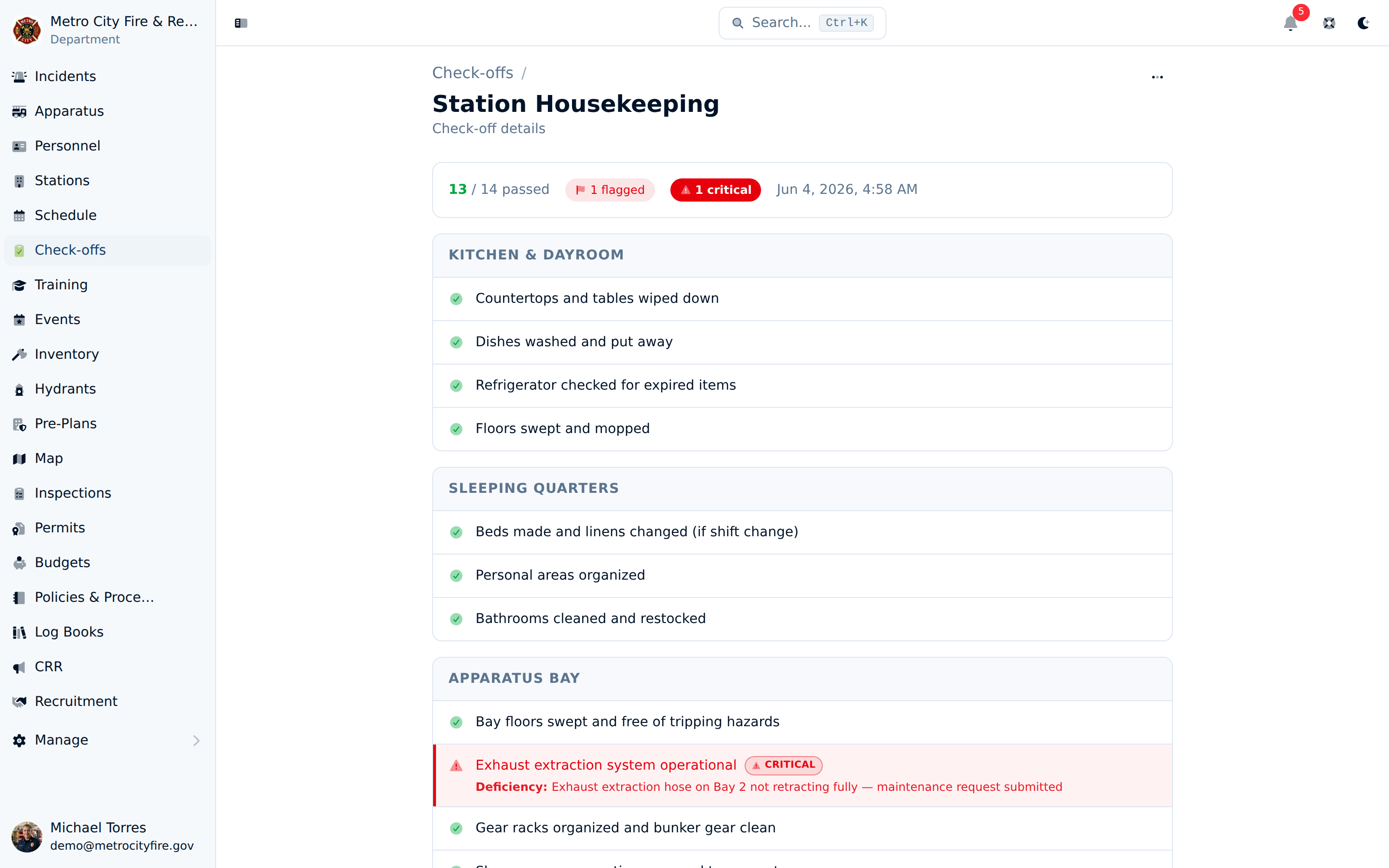Toggle dark mode moon icon

[1363, 23]
